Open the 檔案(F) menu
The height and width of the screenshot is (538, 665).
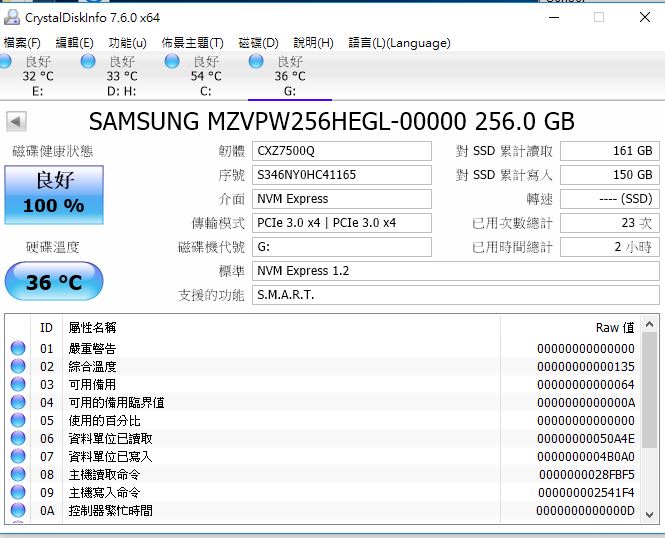[22, 43]
